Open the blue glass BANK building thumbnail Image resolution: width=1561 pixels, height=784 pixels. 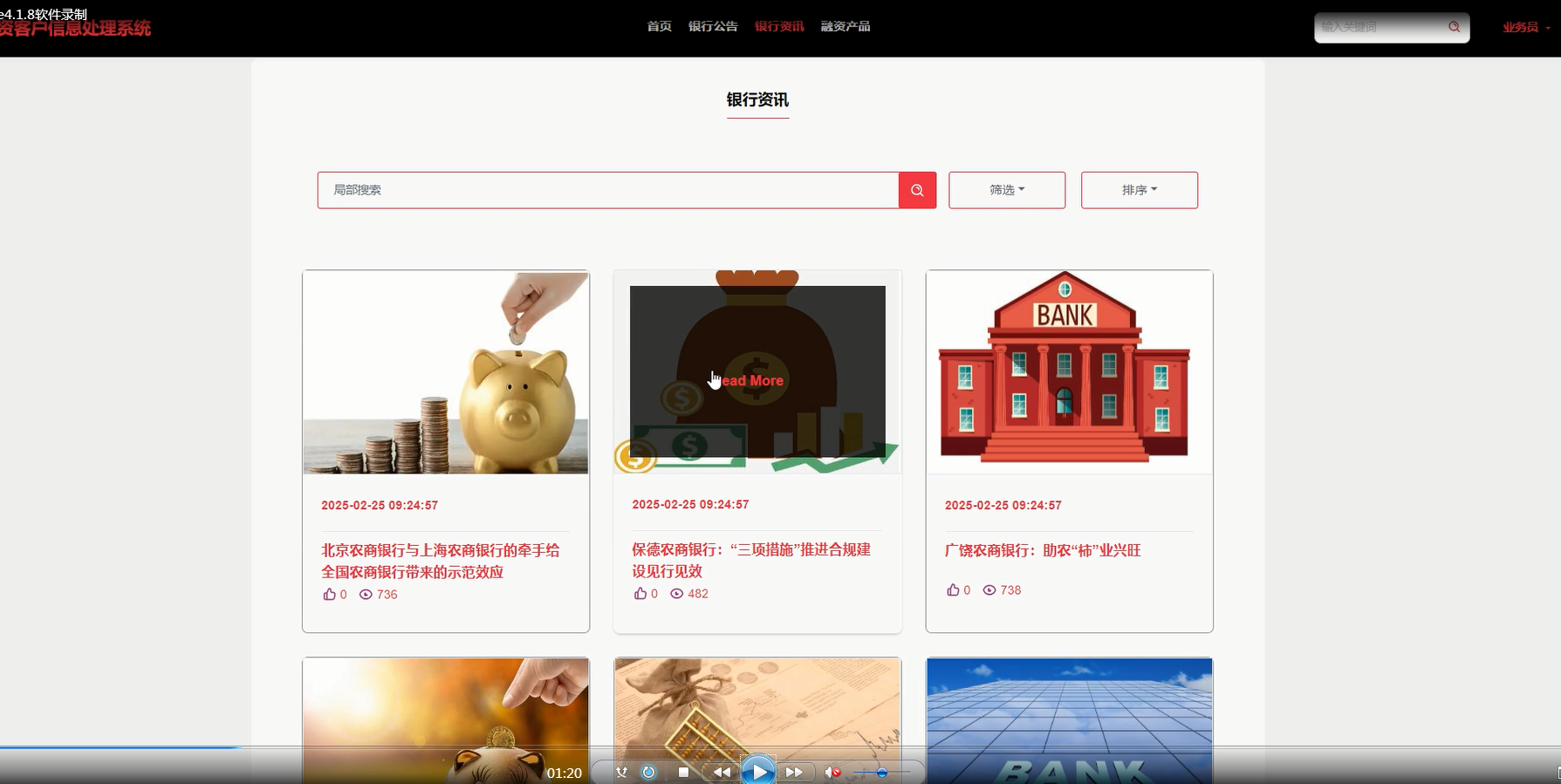pyautogui.click(x=1070, y=721)
